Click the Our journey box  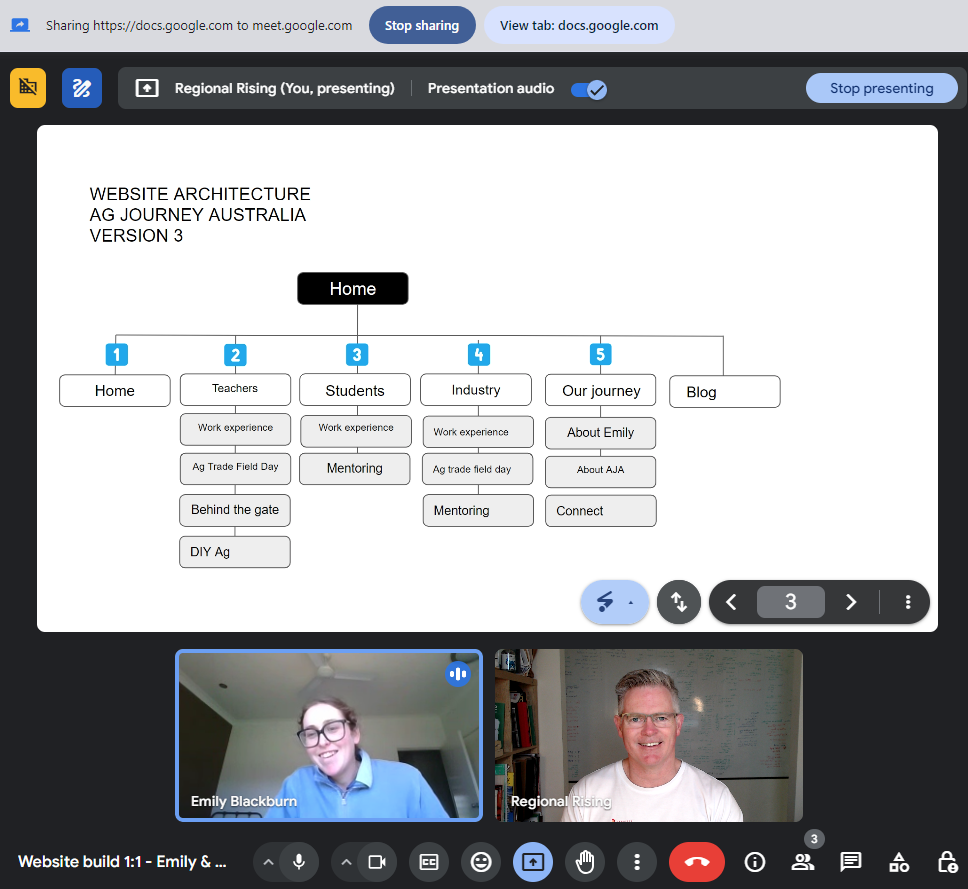(x=601, y=390)
